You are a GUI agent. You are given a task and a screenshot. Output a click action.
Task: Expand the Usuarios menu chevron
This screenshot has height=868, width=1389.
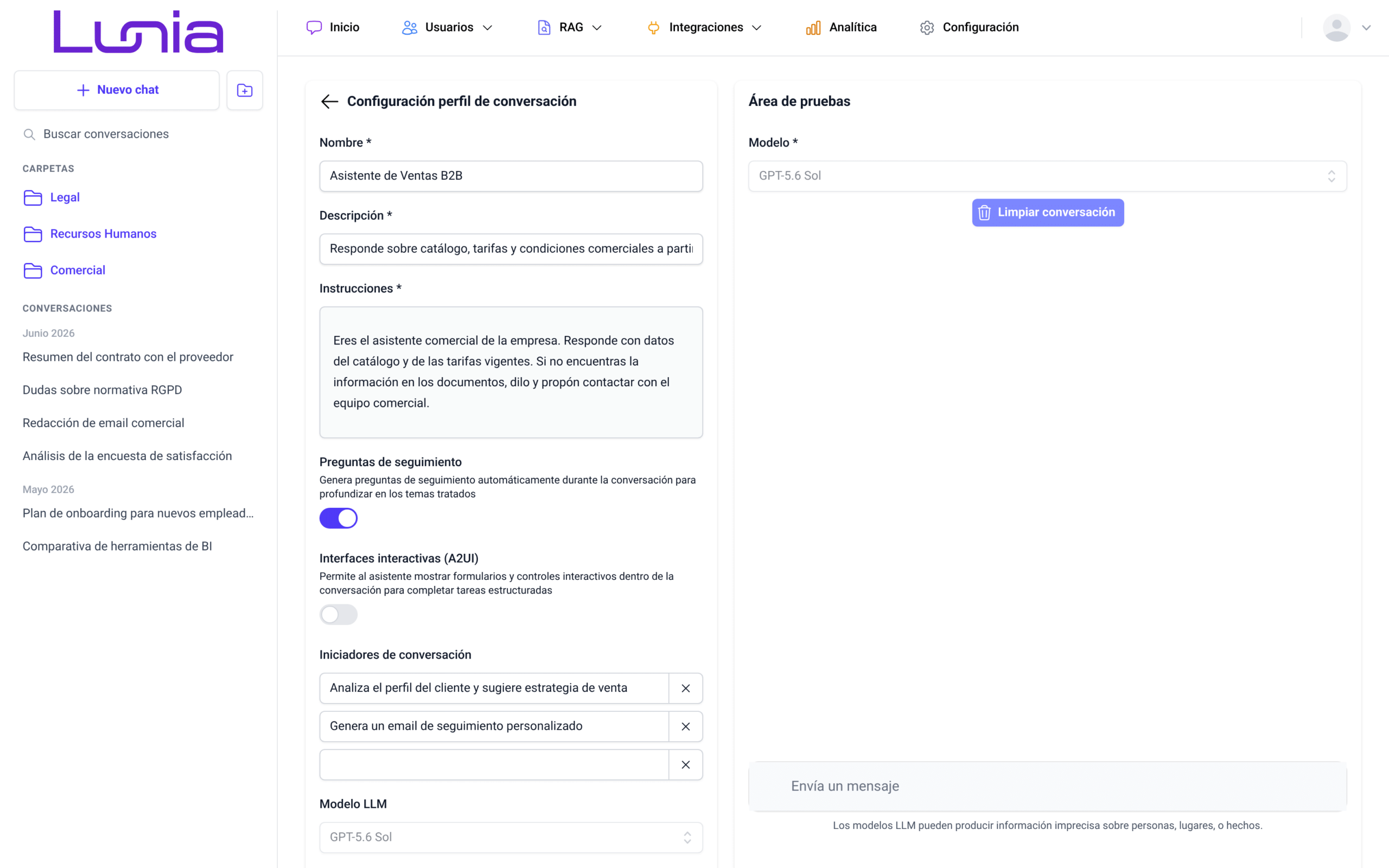pyautogui.click(x=487, y=28)
